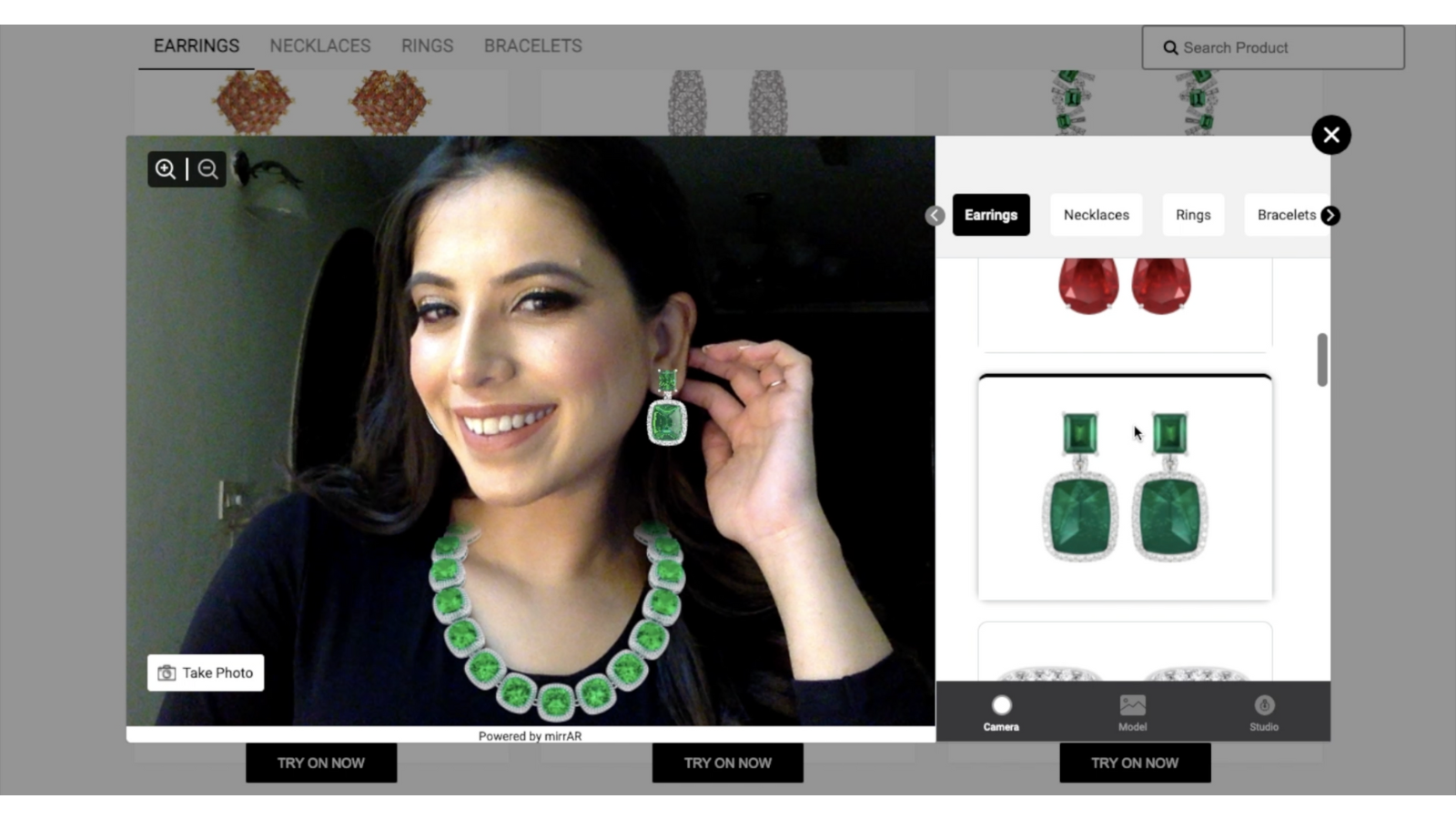The height and width of the screenshot is (819, 1456).
Task: Click the search magnifier icon
Action: click(1171, 47)
